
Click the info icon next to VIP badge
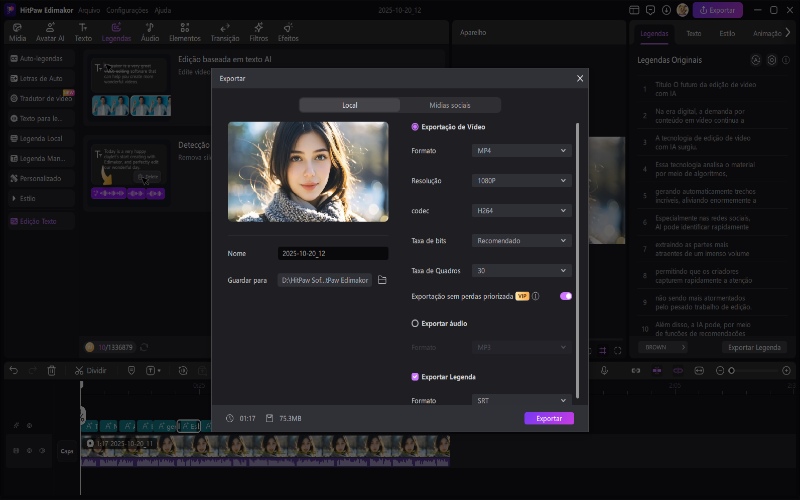536,296
